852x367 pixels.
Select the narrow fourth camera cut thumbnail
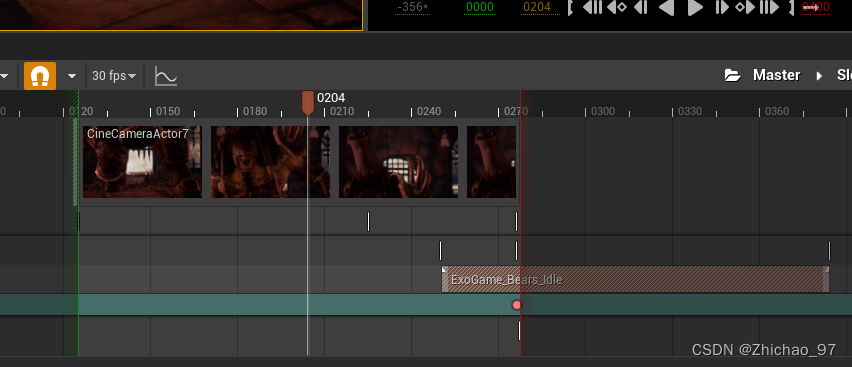click(x=491, y=162)
